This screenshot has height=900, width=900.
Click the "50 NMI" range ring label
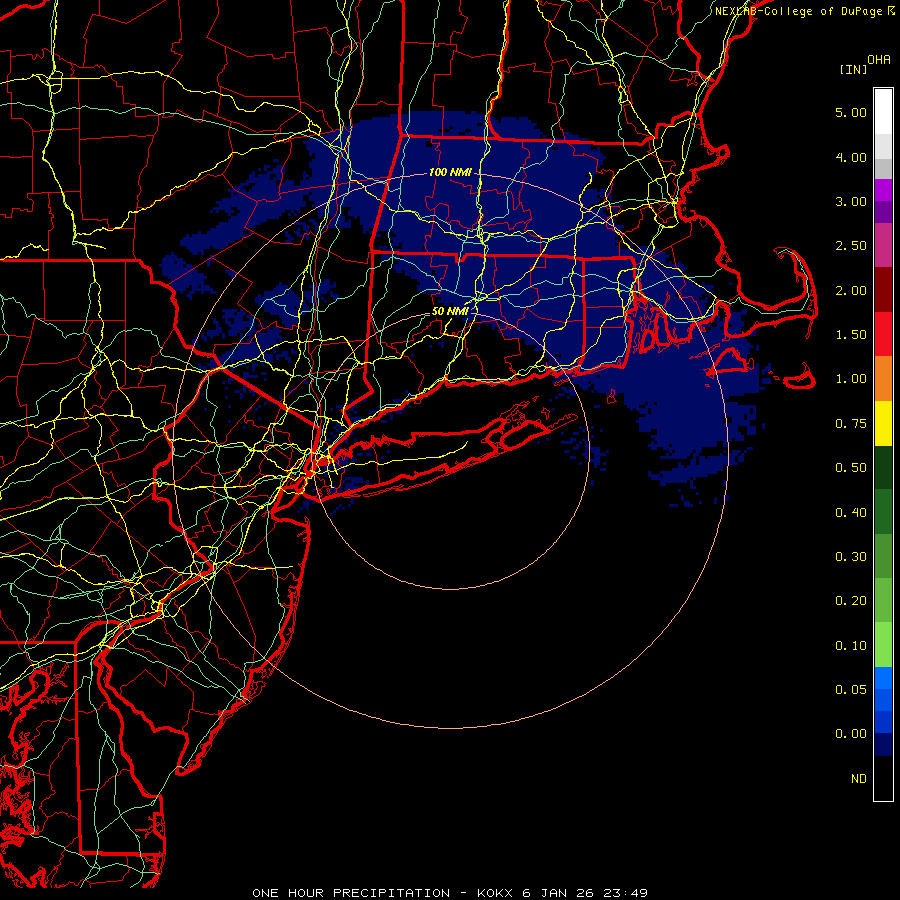click(451, 311)
